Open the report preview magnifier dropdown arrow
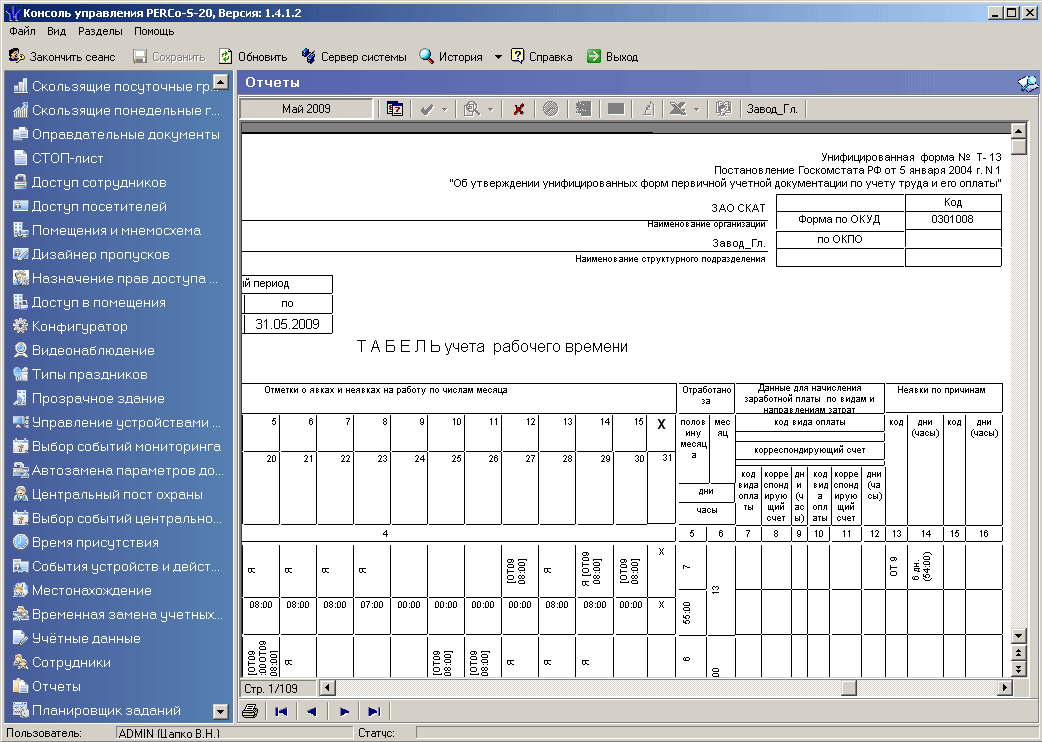Screen dimensions: 1042x742 [491, 109]
